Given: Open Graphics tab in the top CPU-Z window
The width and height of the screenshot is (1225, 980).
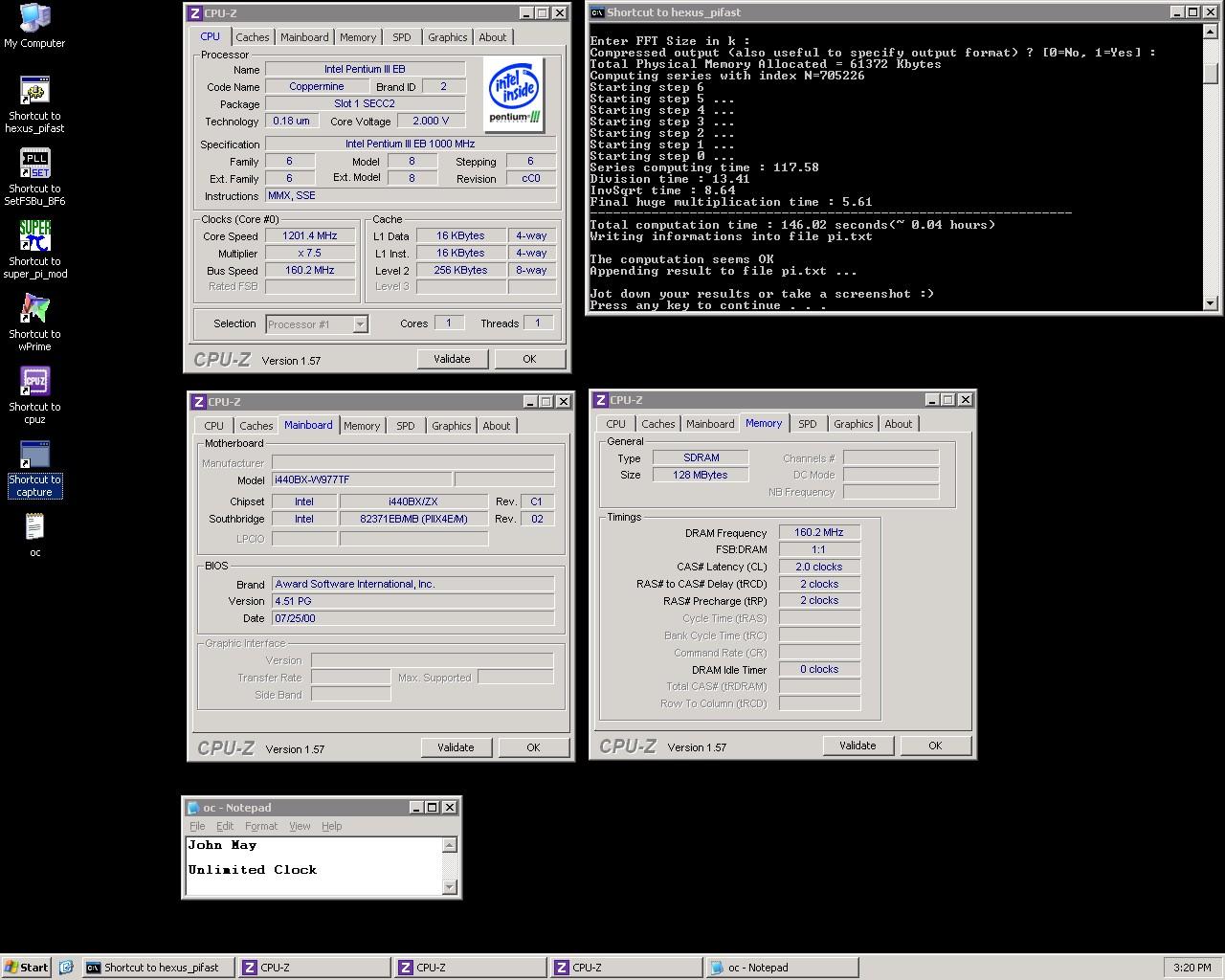Looking at the screenshot, I should tap(448, 37).
